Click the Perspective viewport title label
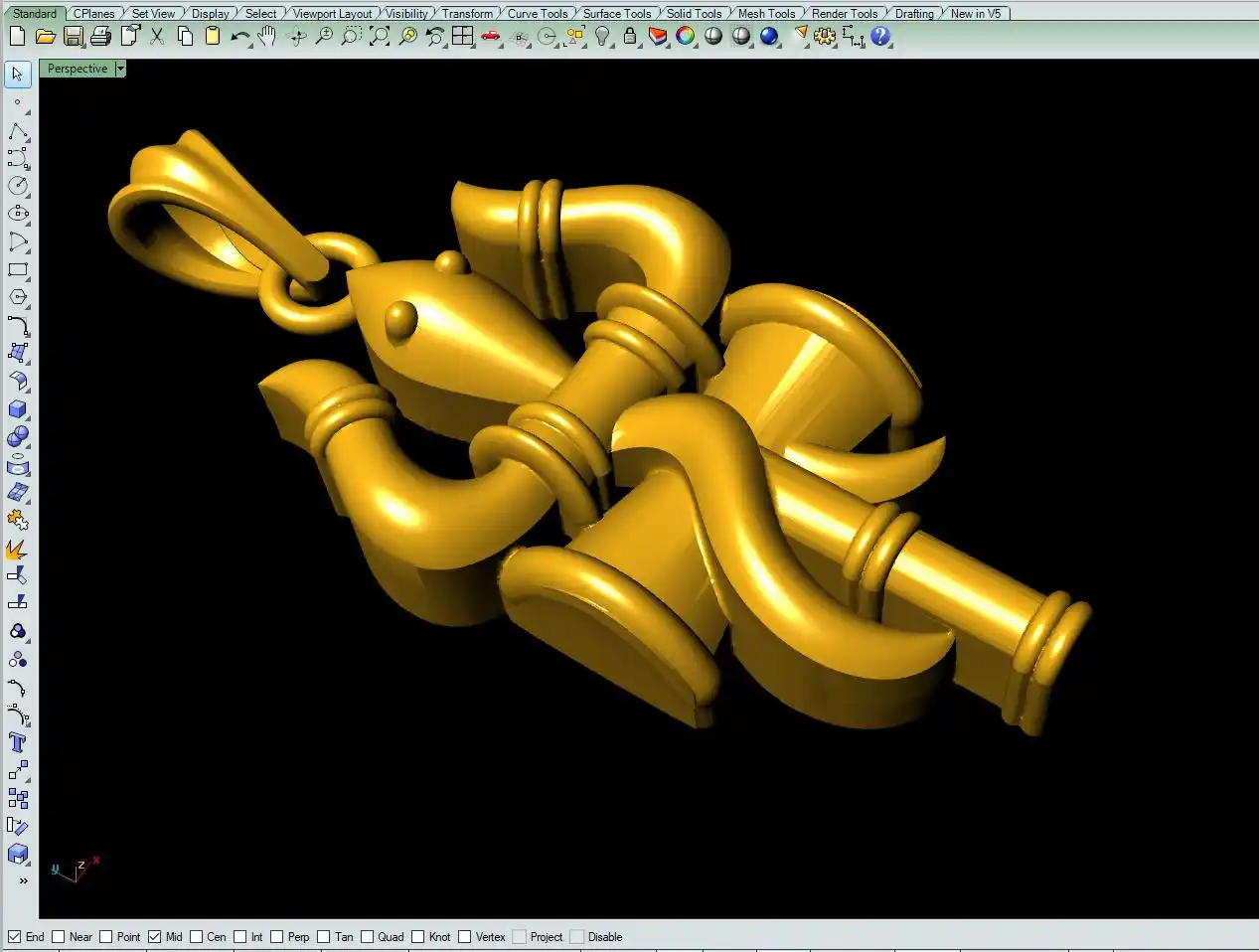 pyautogui.click(x=78, y=69)
